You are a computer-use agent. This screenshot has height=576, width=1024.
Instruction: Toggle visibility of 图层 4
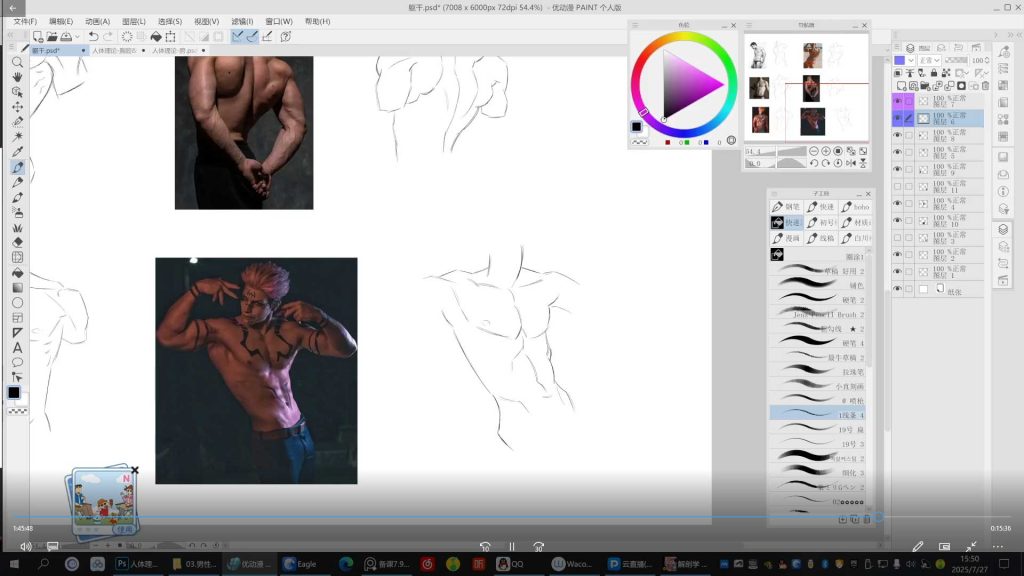(897, 203)
